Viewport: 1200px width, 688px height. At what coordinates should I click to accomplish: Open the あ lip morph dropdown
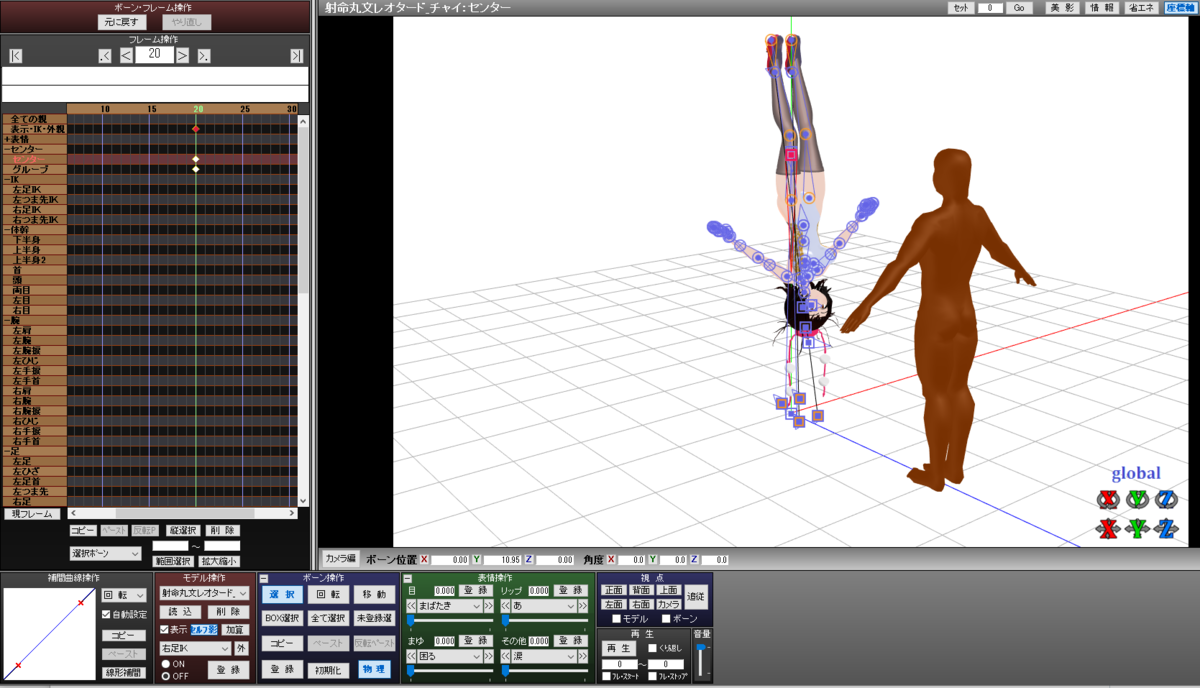pos(545,606)
